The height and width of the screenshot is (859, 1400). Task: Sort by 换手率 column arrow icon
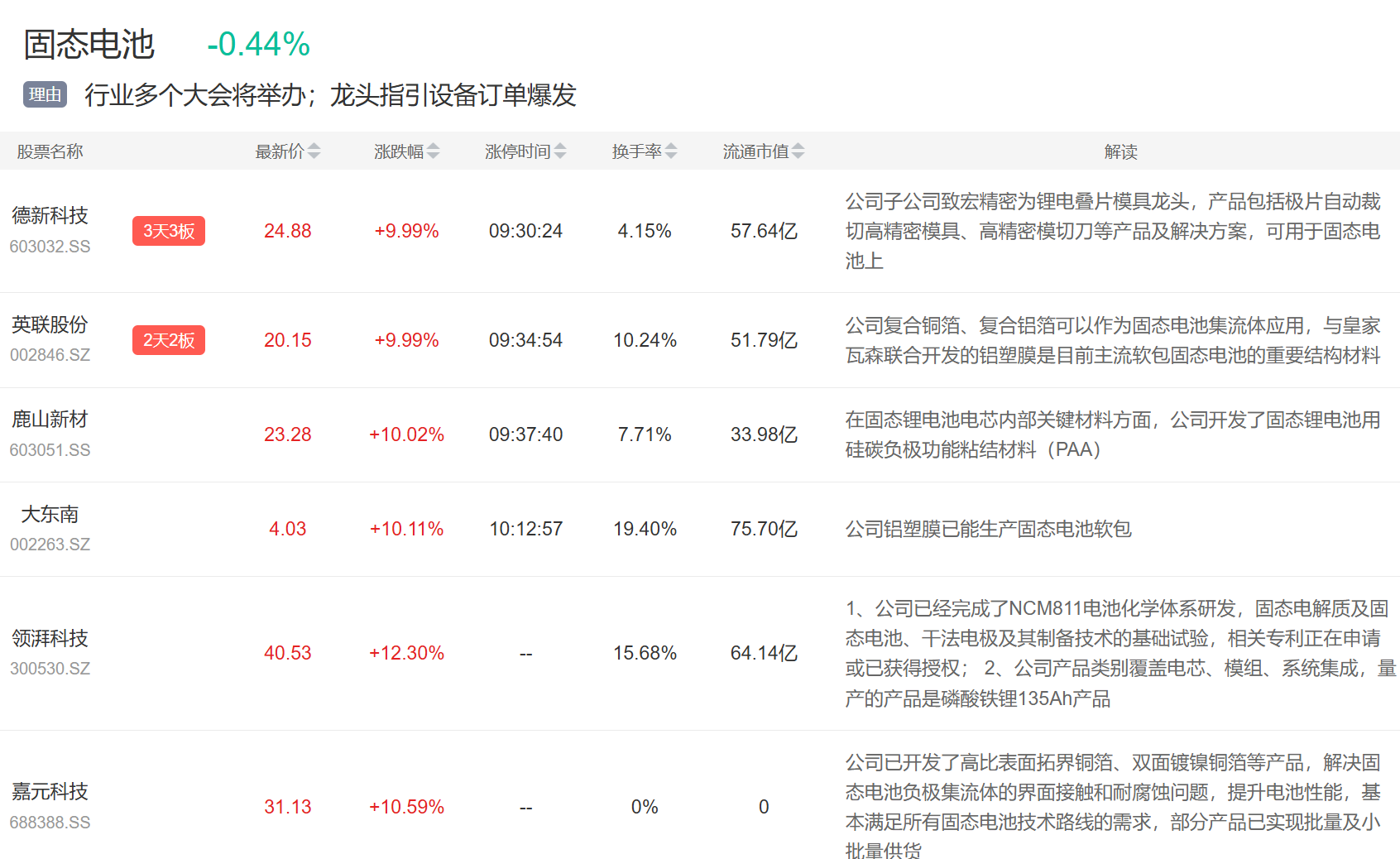pyautogui.click(x=671, y=151)
